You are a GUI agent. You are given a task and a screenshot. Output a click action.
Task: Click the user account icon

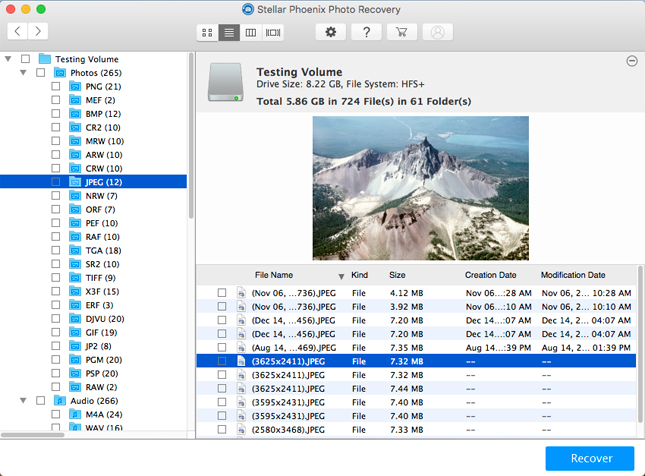438,32
